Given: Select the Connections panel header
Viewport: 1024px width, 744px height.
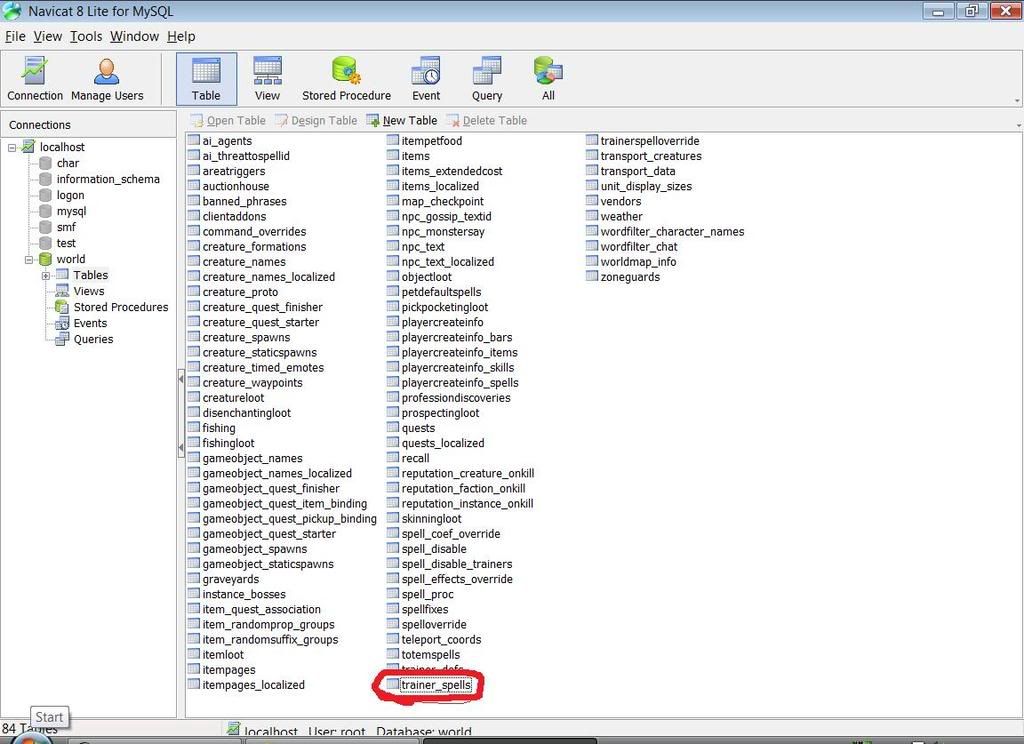Looking at the screenshot, I should click(88, 125).
